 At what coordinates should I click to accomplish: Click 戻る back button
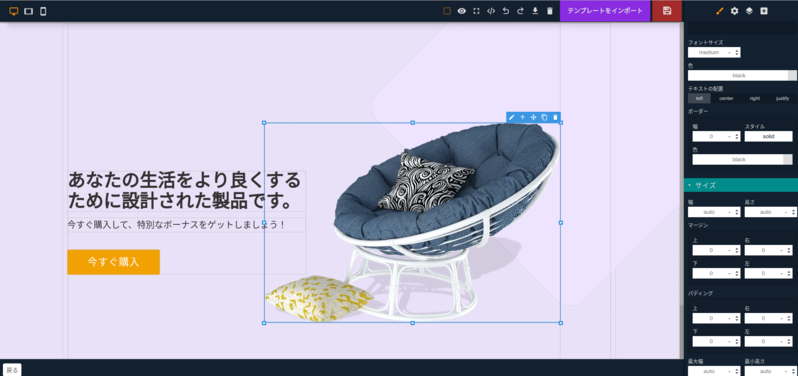12,370
